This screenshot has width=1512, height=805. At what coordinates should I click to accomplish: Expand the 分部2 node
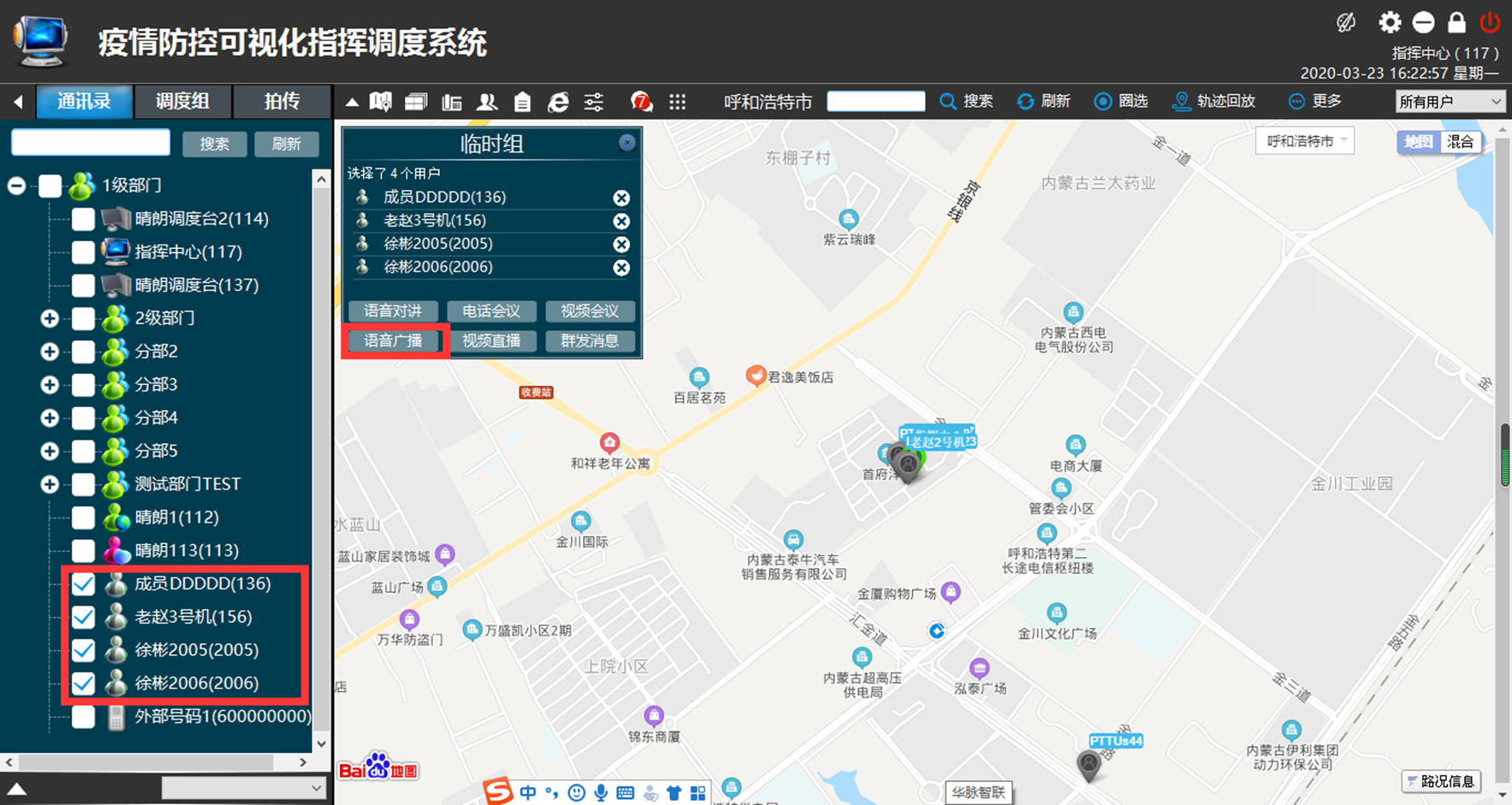click(x=50, y=352)
